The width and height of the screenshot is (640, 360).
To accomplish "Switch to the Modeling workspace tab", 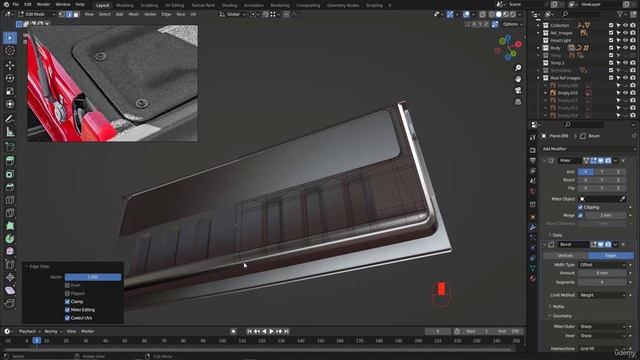I will [125, 5].
